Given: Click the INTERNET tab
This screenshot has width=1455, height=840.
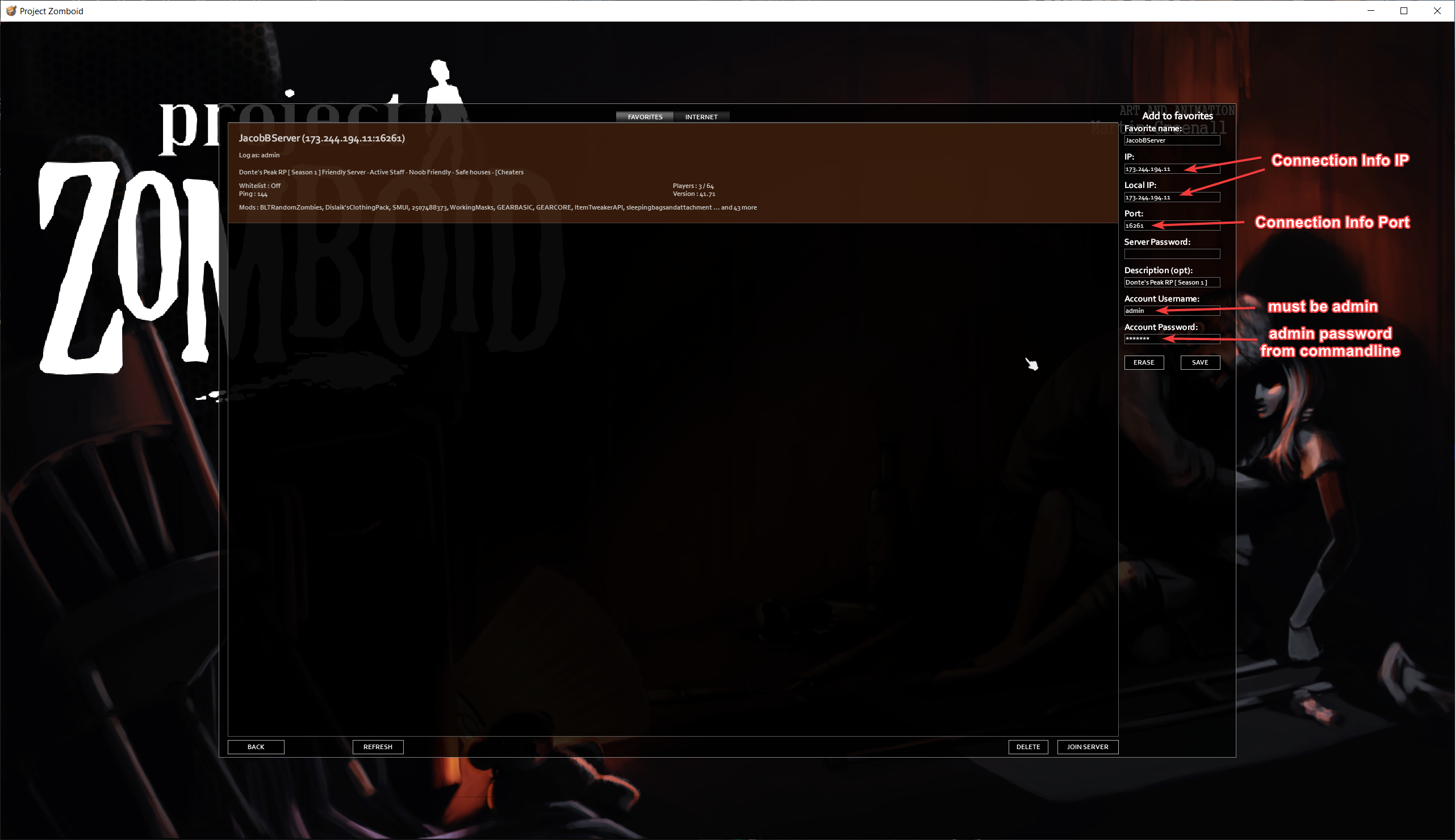Looking at the screenshot, I should [x=701, y=116].
